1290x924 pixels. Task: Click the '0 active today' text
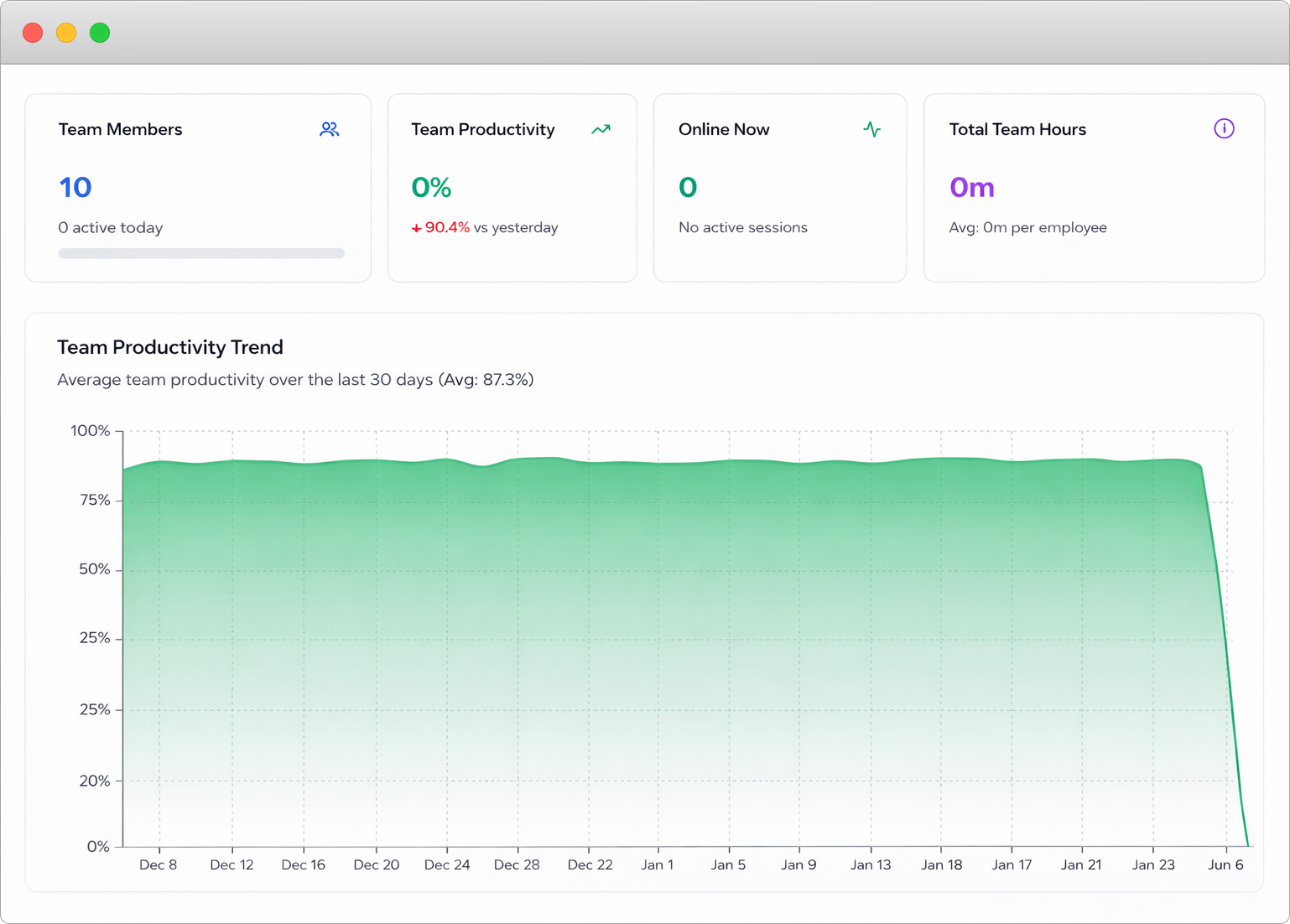111,227
